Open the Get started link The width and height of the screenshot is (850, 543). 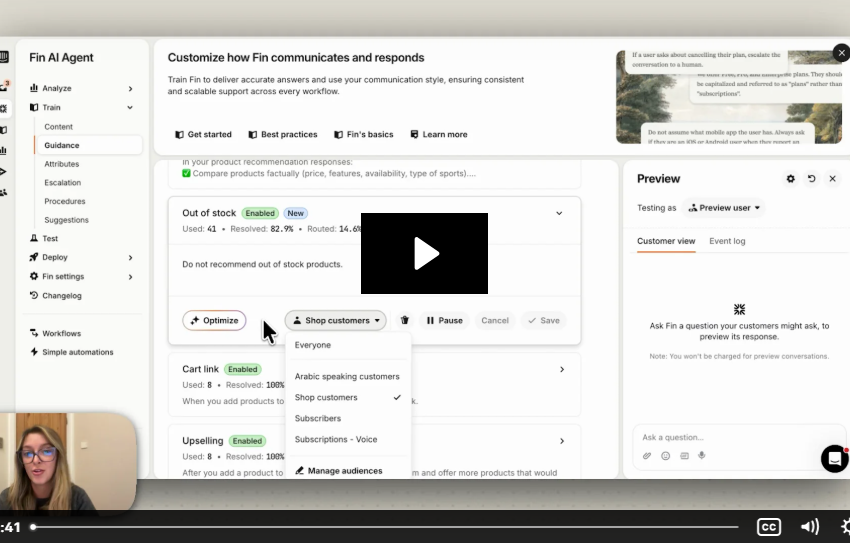pyautogui.click(x=203, y=134)
